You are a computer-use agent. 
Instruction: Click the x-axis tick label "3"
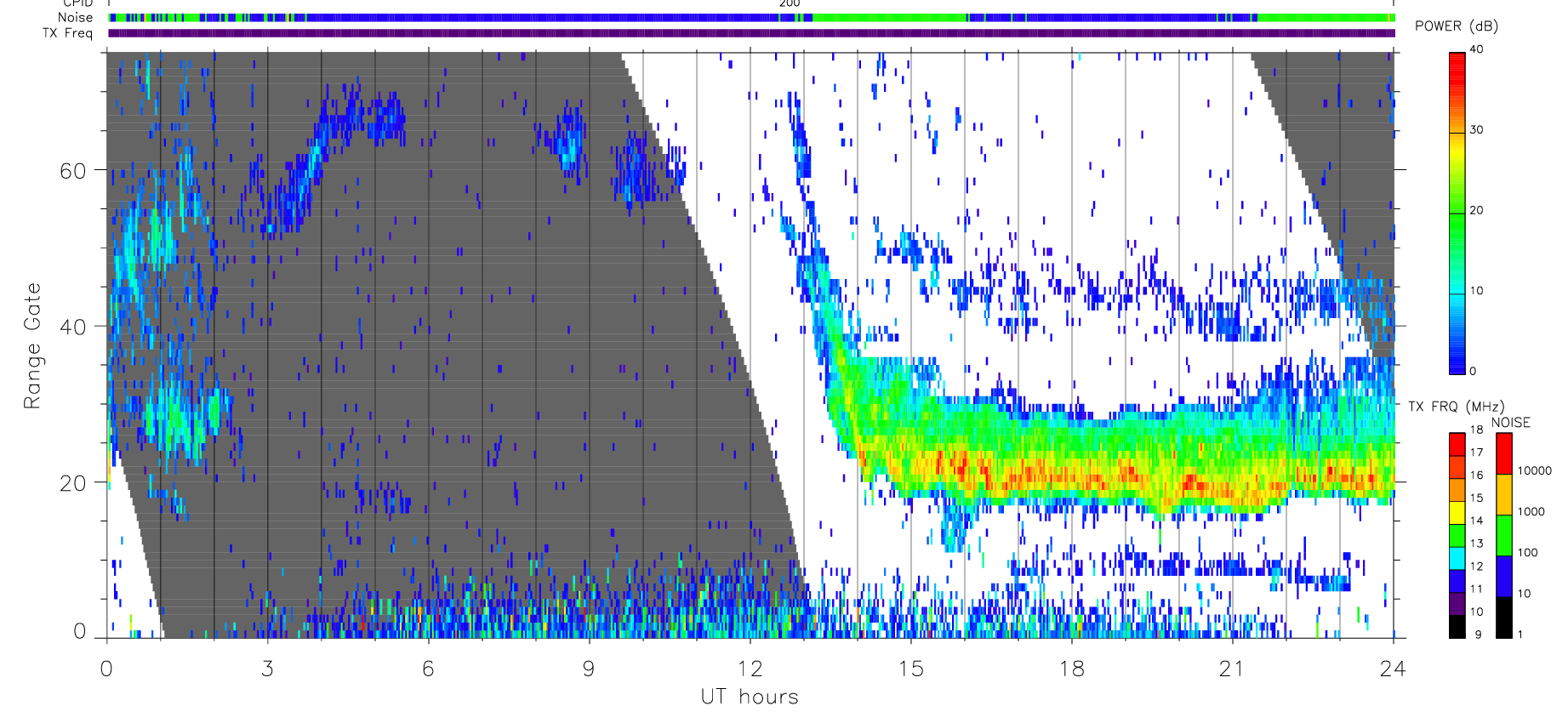pyautogui.click(x=267, y=669)
